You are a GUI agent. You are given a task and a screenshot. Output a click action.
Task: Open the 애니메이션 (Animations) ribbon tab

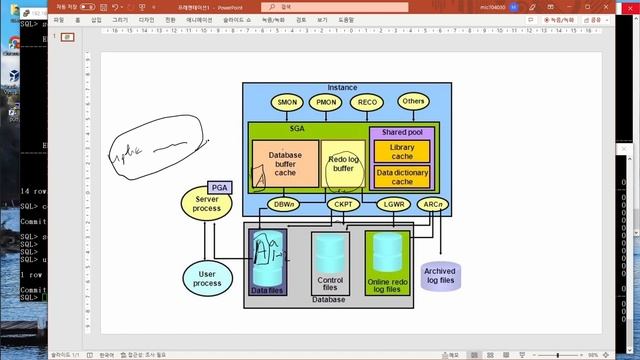tap(199, 20)
